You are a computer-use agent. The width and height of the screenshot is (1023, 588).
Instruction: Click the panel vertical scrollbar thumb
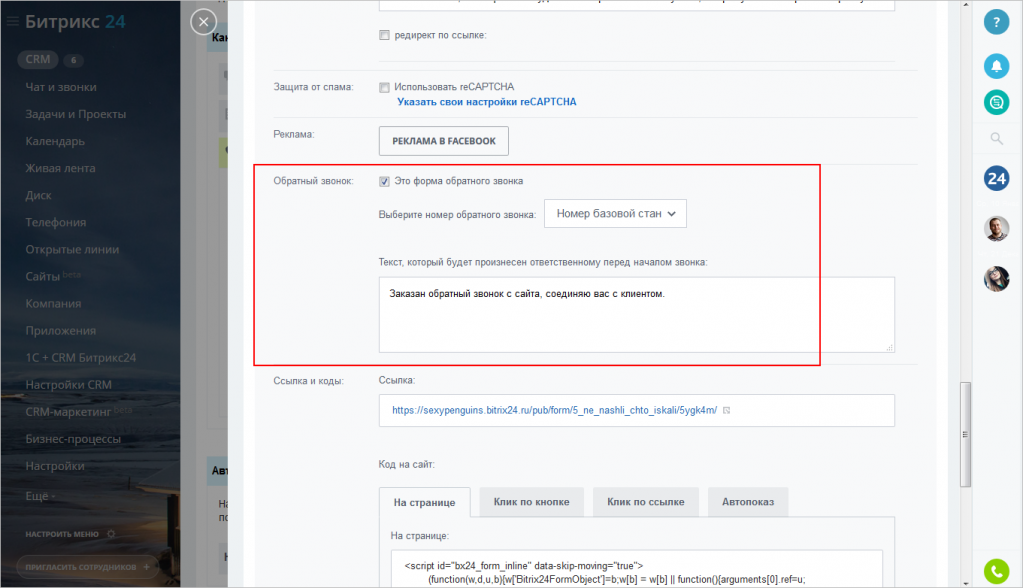[x=965, y=434]
